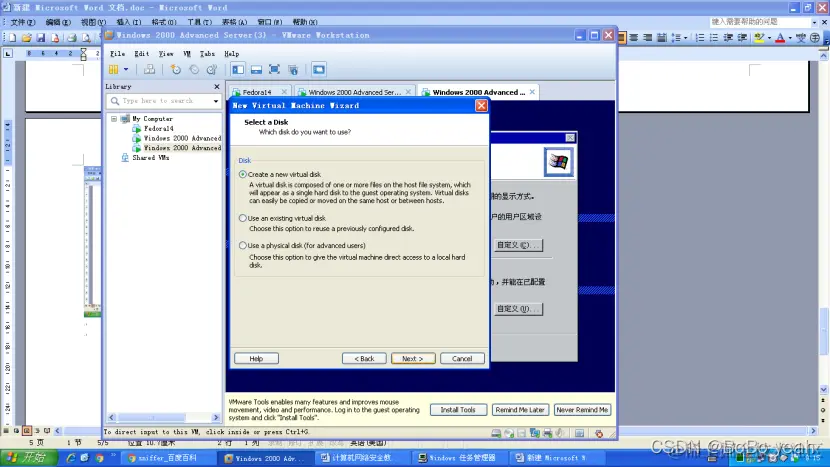Click the < Back button
The image size is (830, 467).
click(364, 358)
